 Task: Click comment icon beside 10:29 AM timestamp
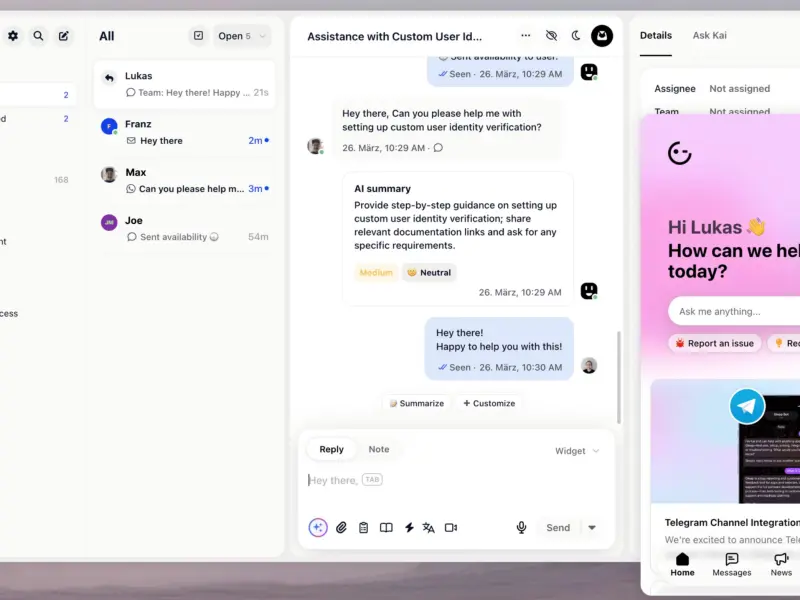438,148
